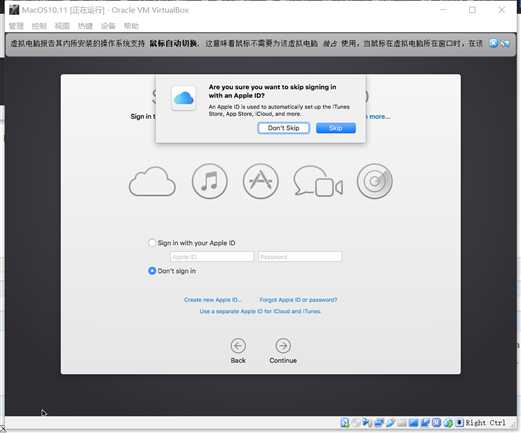Click the display settings status icon

pyautogui.click(x=413, y=423)
